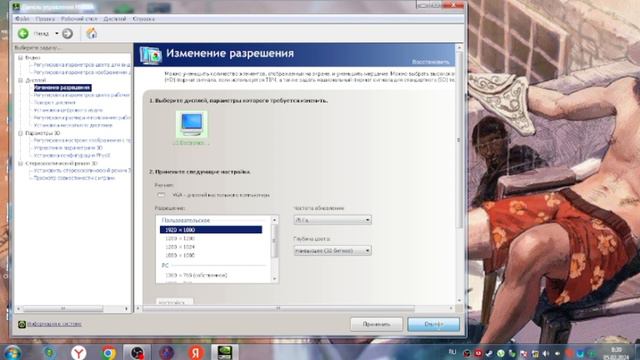Open red Яндекс icon in taskbar
Image resolution: width=640 pixels, height=360 pixels.
(196, 352)
